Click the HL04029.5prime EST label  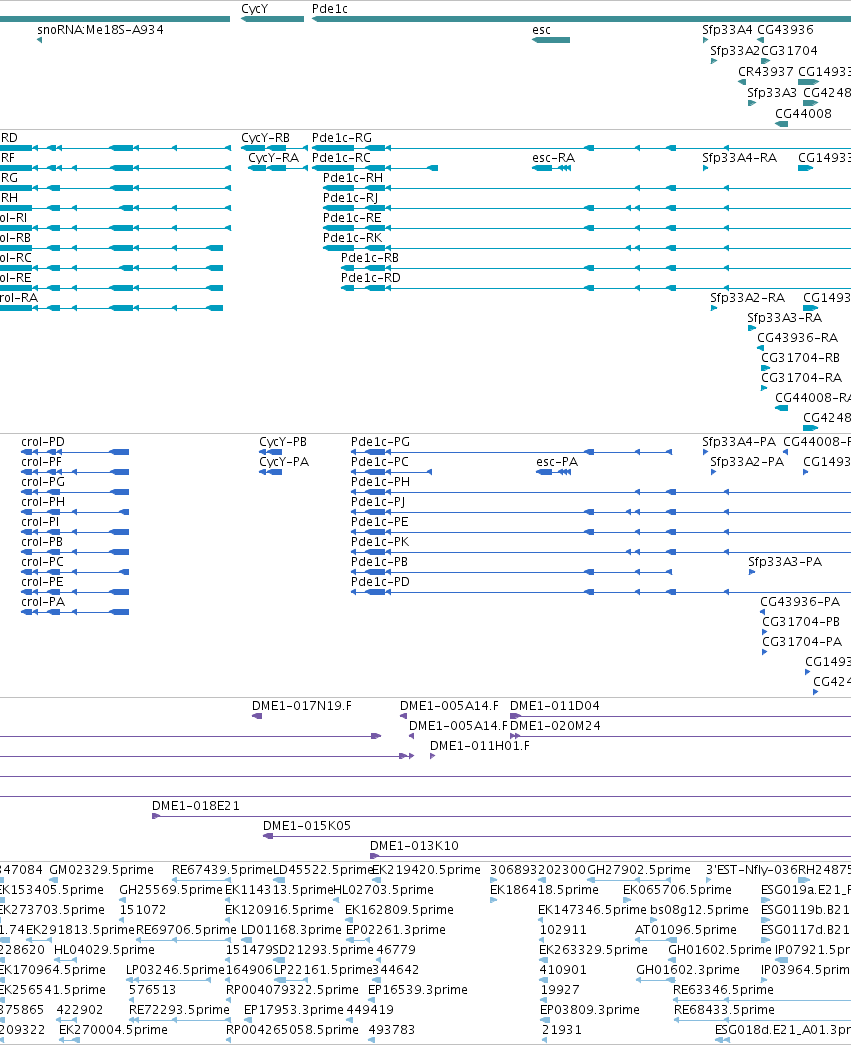click(104, 949)
